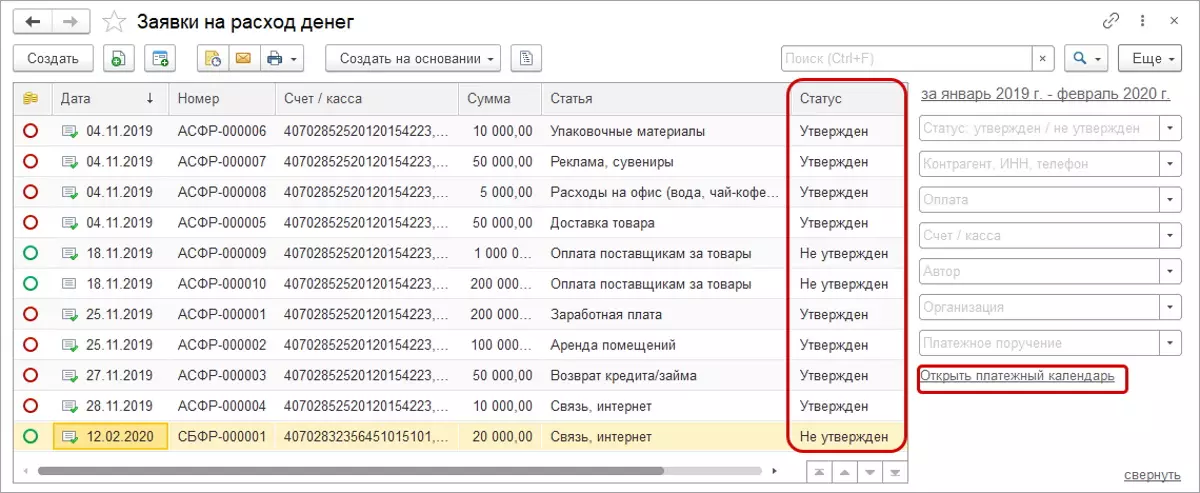The height and width of the screenshot is (493, 1200).
Task: Click the report document icon in the toolbar
Action: (526, 59)
